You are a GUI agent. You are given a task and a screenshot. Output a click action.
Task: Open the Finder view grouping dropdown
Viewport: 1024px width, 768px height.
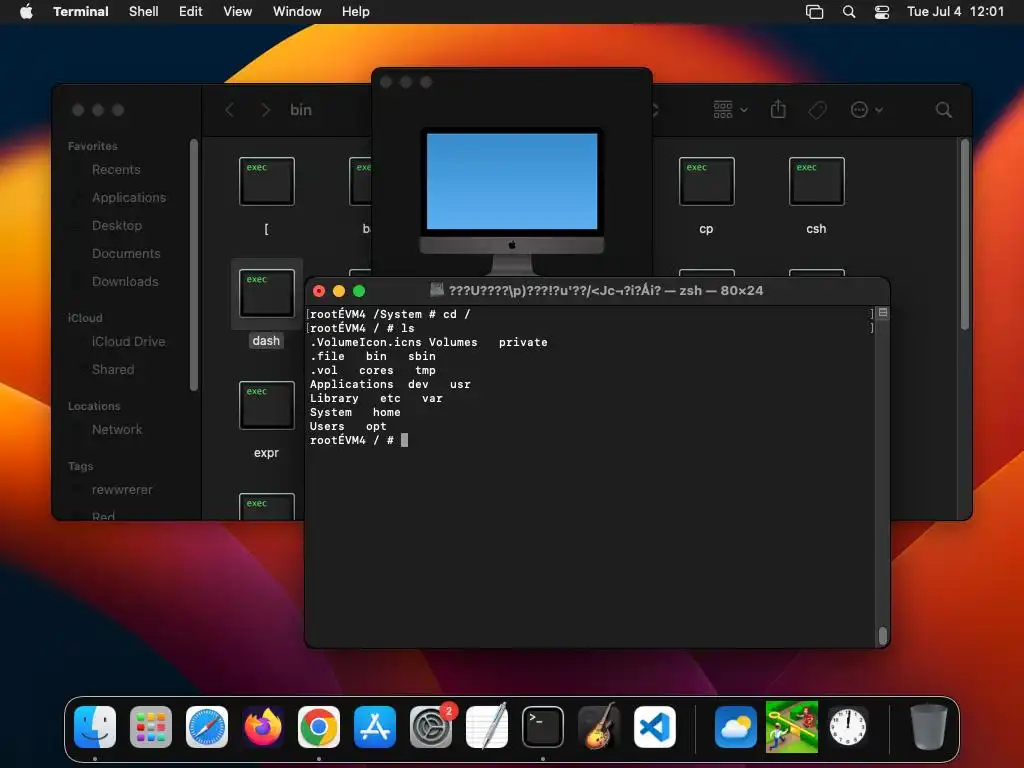click(x=730, y=110)
